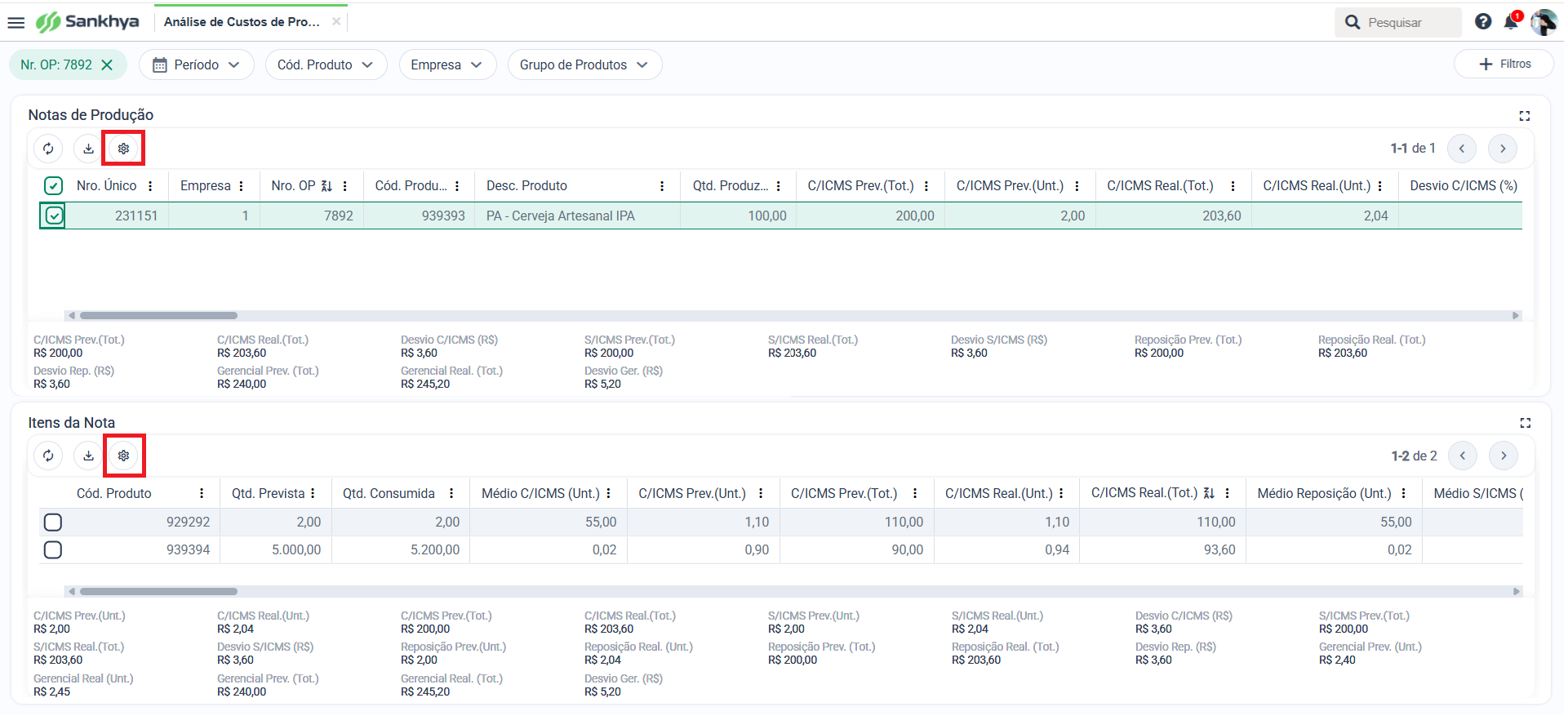Screen dimensions: 1568x716
Task: Click the notifications bell icon
Action: [1512, 22]
